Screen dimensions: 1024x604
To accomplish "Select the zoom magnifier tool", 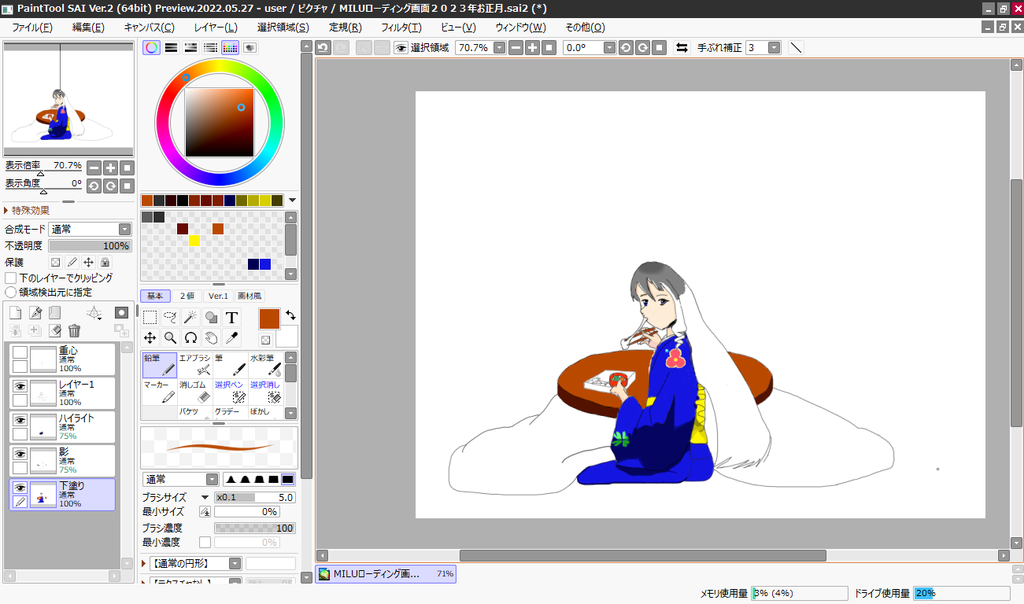I will click(170, 338).
